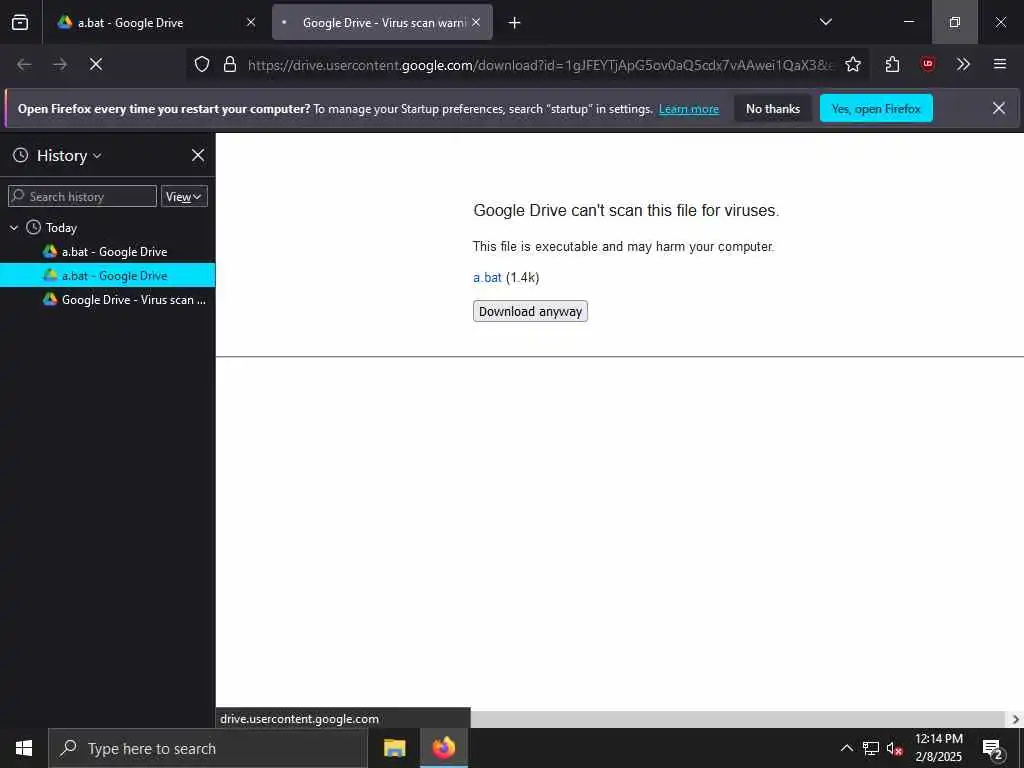Close the History sidebar
This screenshot has width=1024, height=768.
pyautogui.click(x=198, y=155)
